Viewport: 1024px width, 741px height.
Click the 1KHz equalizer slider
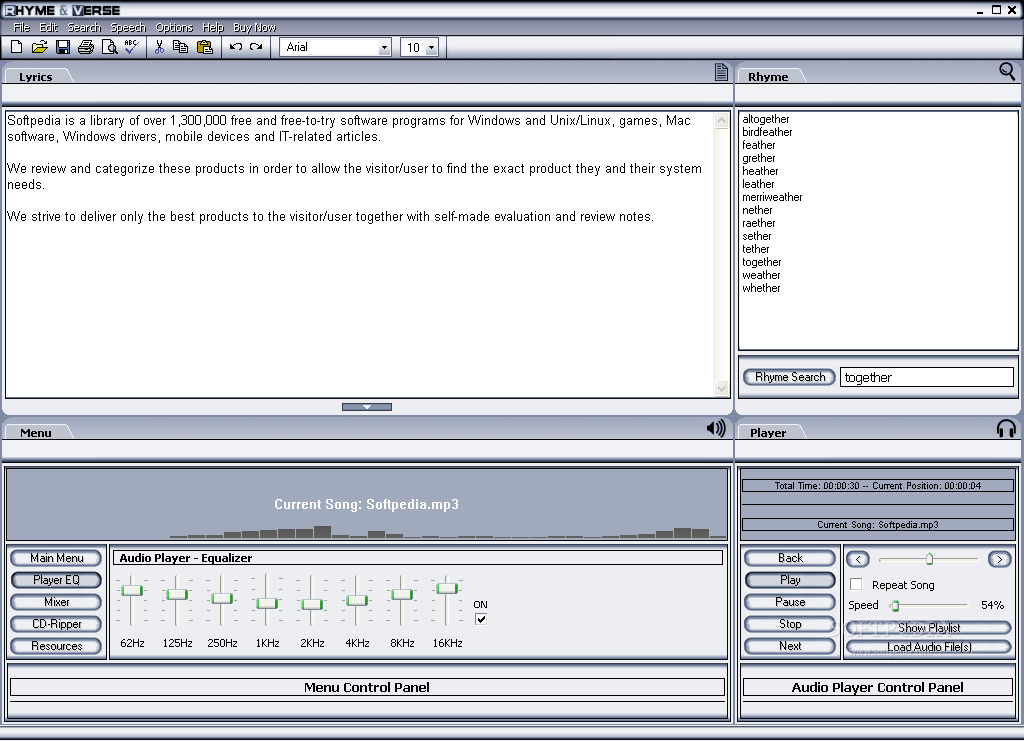(x=267, y=603)
